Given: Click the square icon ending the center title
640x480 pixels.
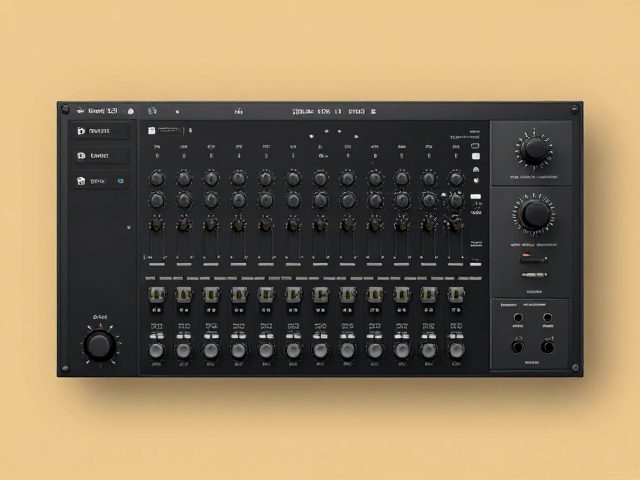Looking at the screenshot, I should click(373, 111).
